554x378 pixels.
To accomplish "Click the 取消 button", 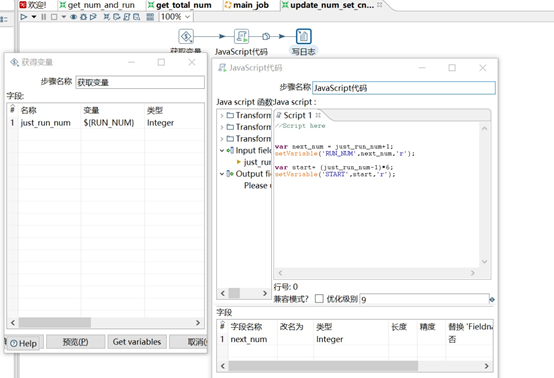I will [x=188, y=342].
